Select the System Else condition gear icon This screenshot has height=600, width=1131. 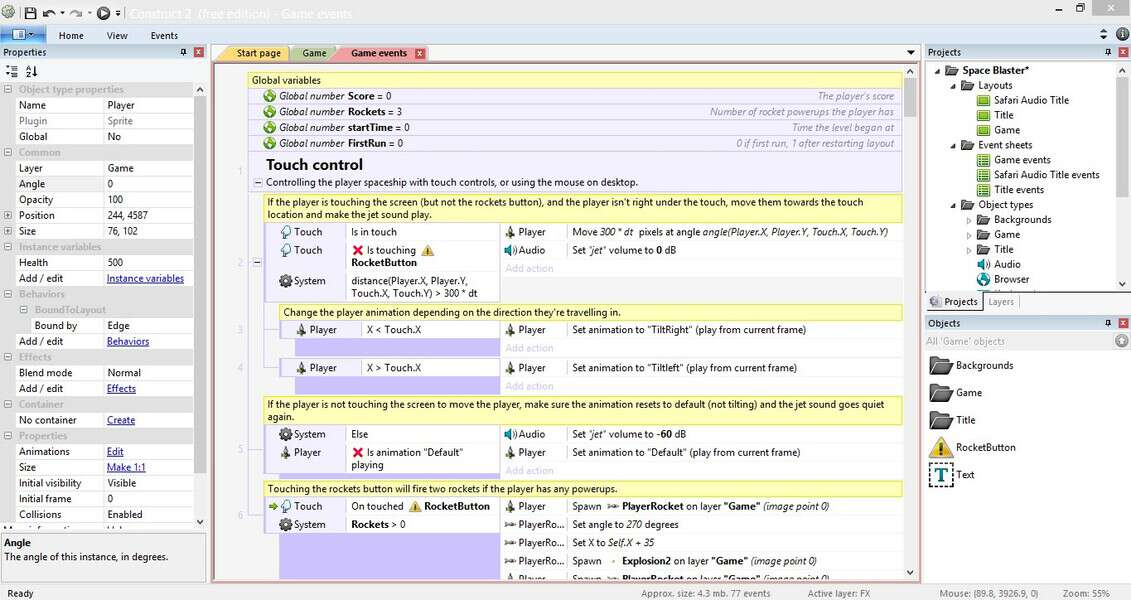286,434
